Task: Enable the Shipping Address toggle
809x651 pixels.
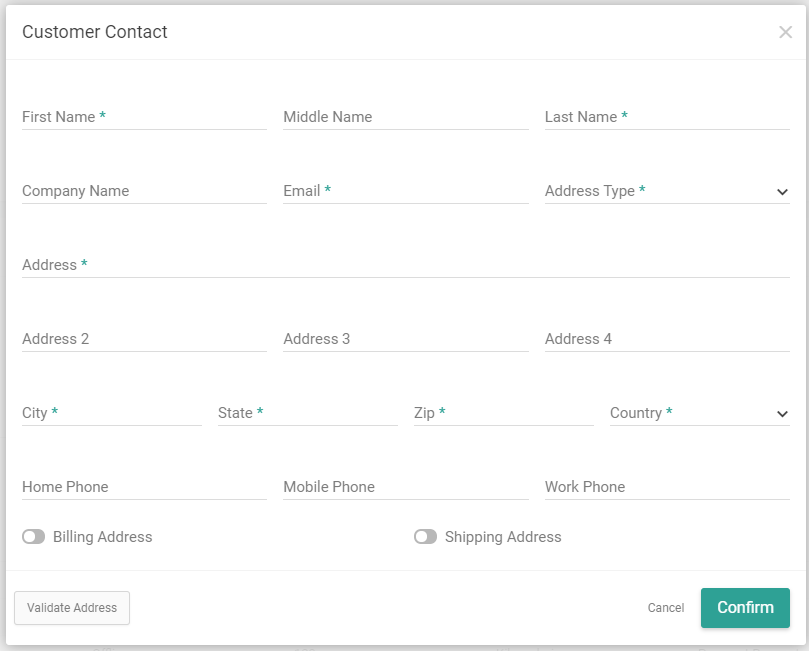Action: pos(424,537)
